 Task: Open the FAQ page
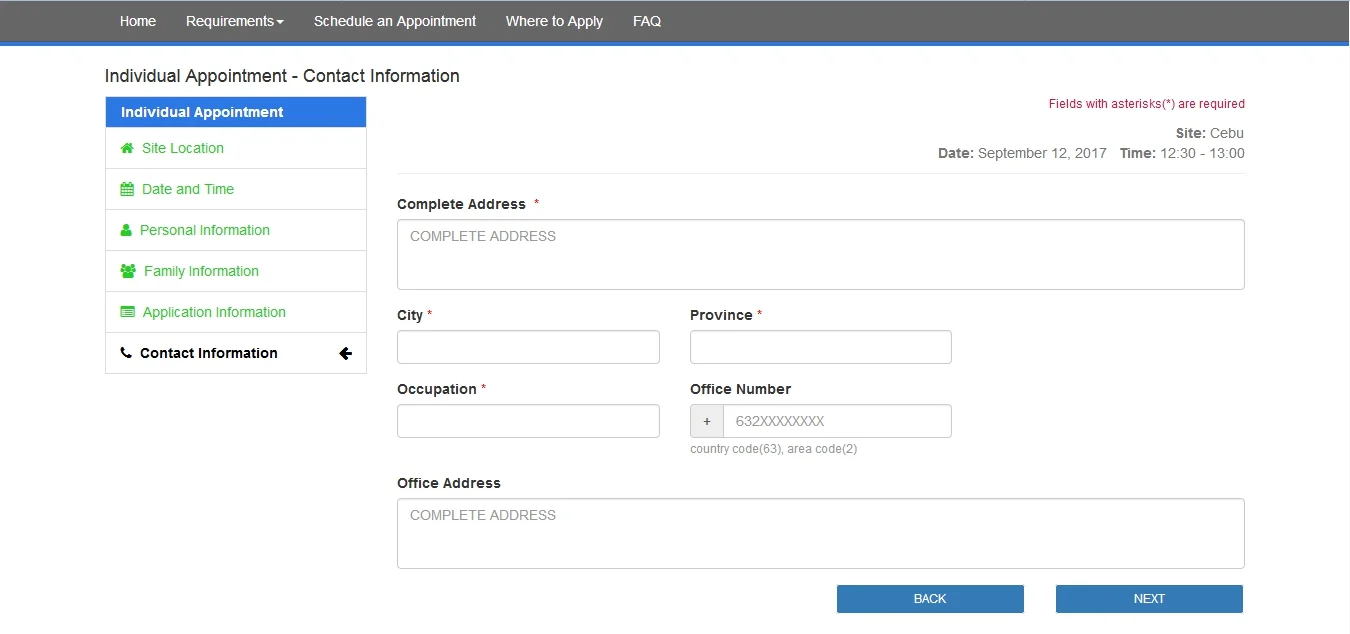[647, 21]
